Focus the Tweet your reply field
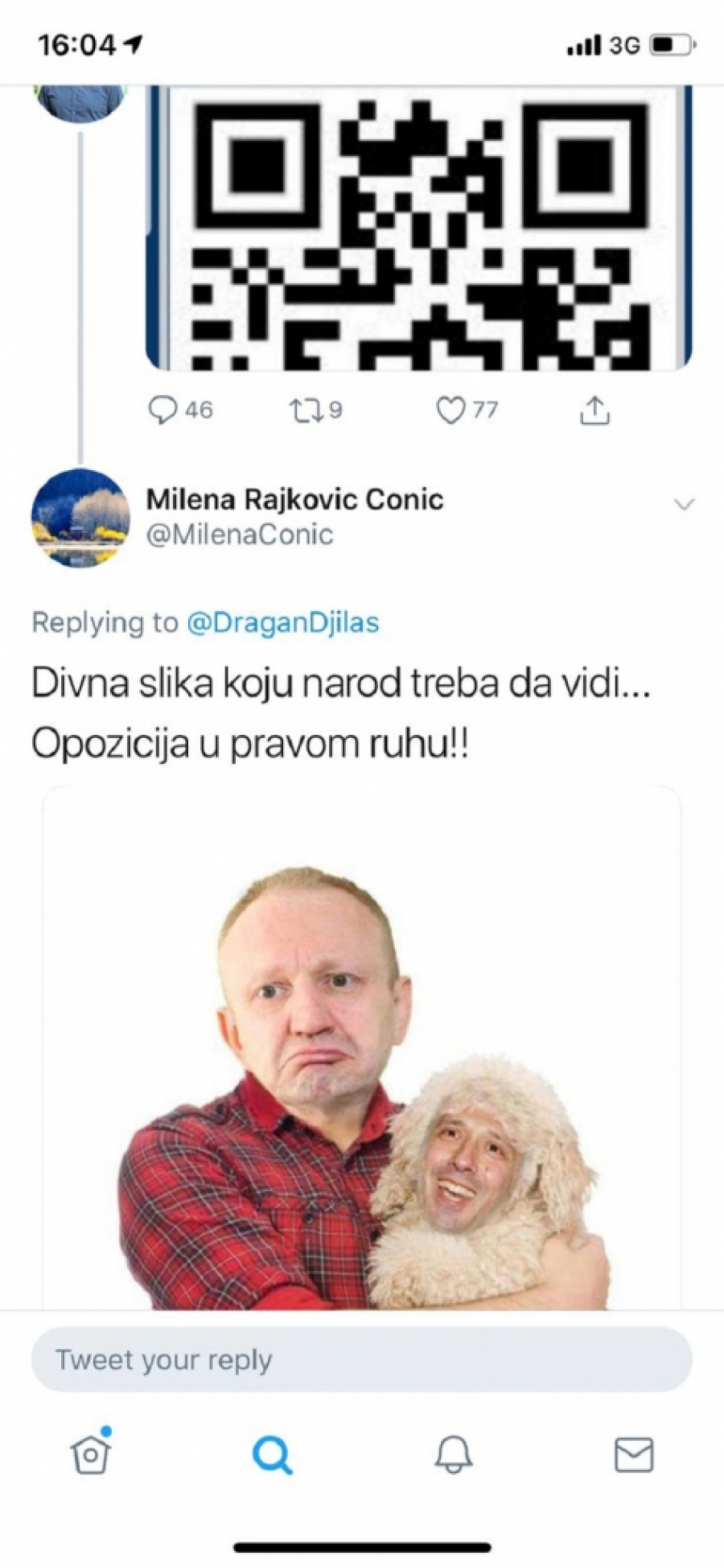The width and height of the screenshot is (724, 1568). point(362,1360)
